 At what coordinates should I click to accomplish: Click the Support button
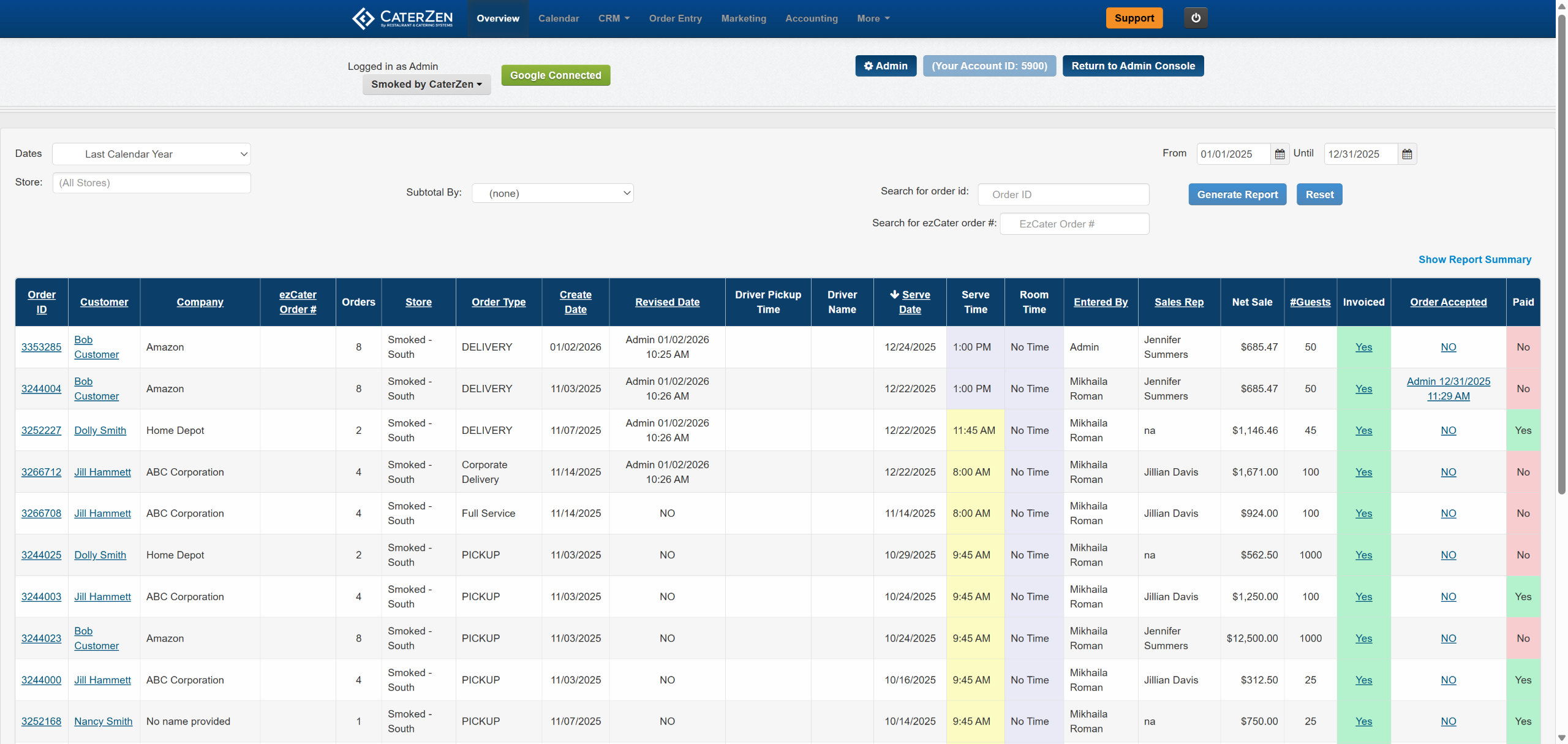tap(1134, 18)
